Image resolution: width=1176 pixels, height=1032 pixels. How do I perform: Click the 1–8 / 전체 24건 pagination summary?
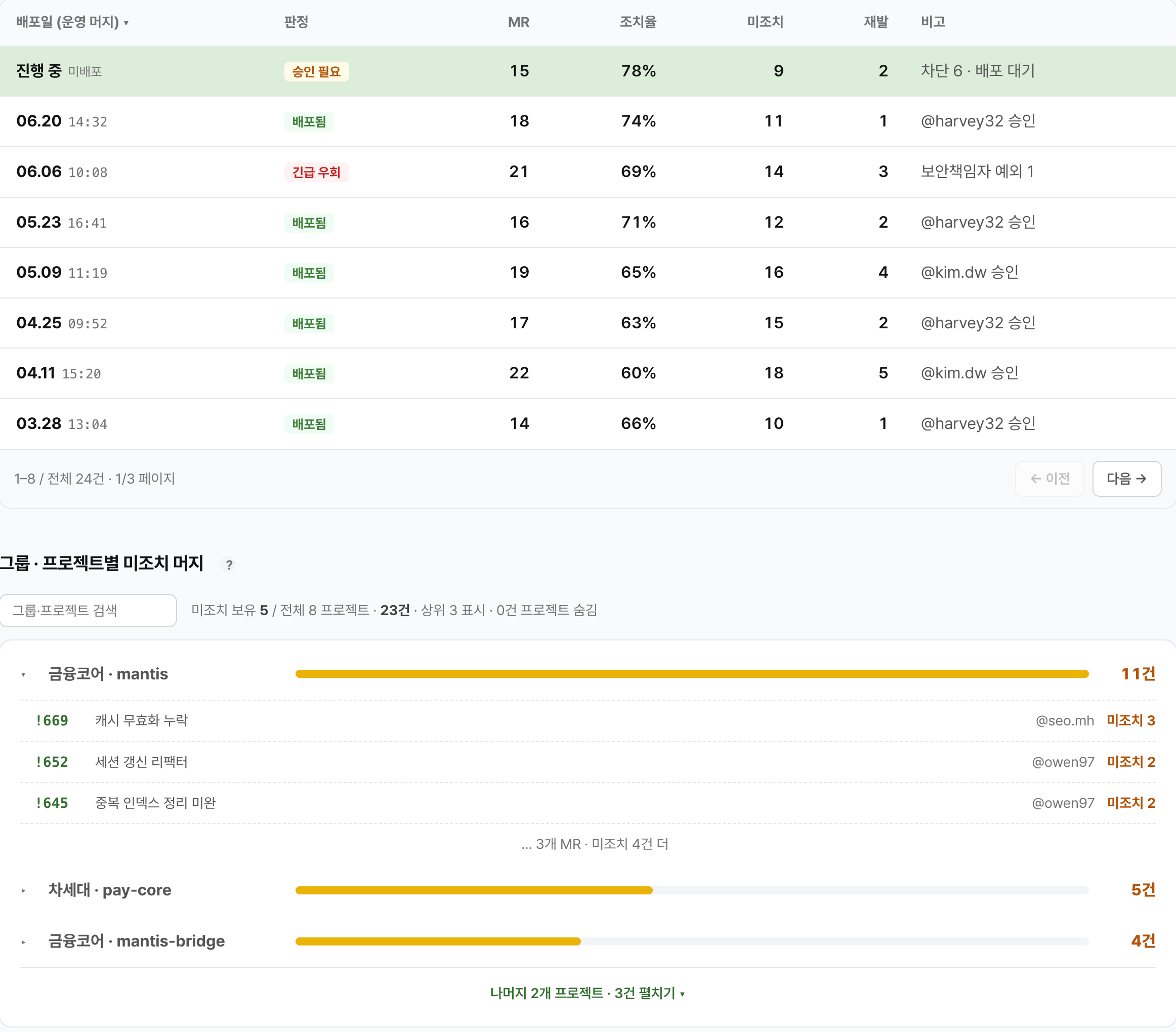[x=95, y=479]
